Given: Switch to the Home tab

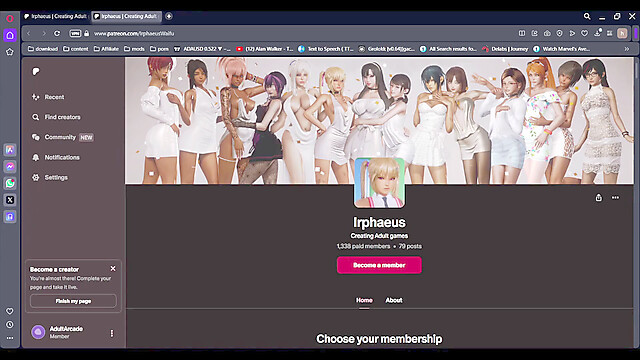Looking at the screenshot, I should (364, 300).
